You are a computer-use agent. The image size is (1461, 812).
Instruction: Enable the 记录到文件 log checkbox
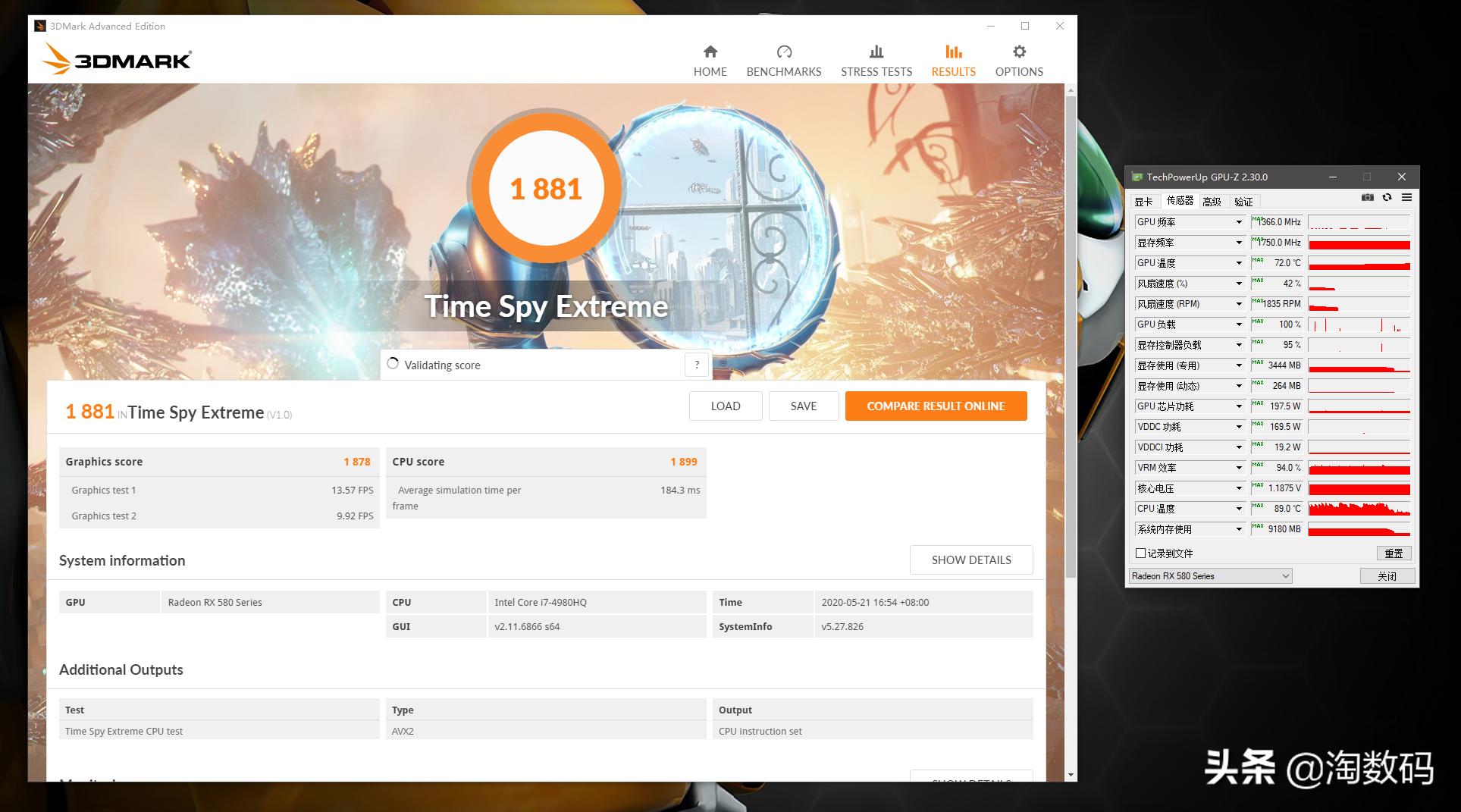point(1140,553)
